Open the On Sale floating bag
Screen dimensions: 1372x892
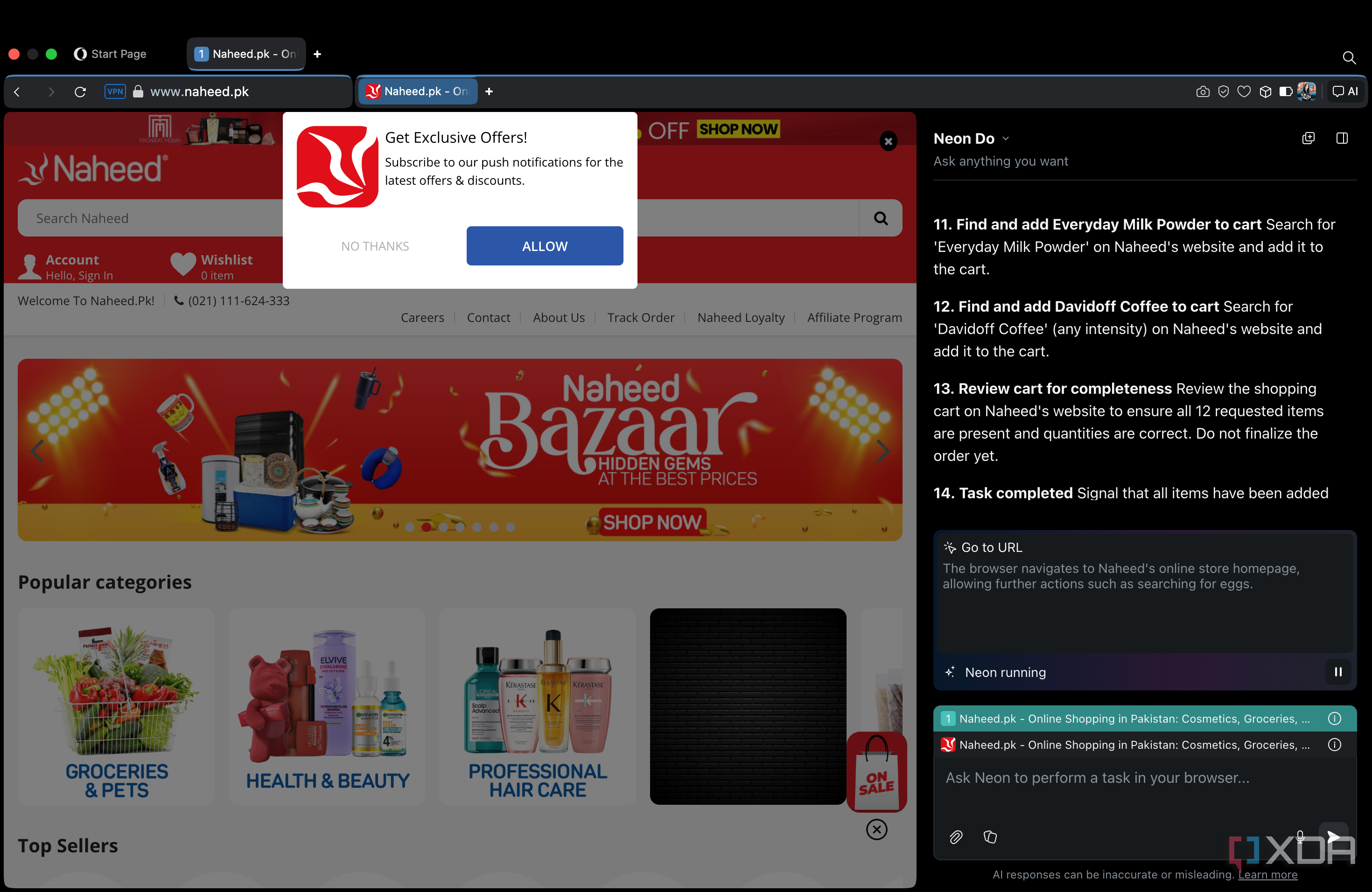coord(876,772)
